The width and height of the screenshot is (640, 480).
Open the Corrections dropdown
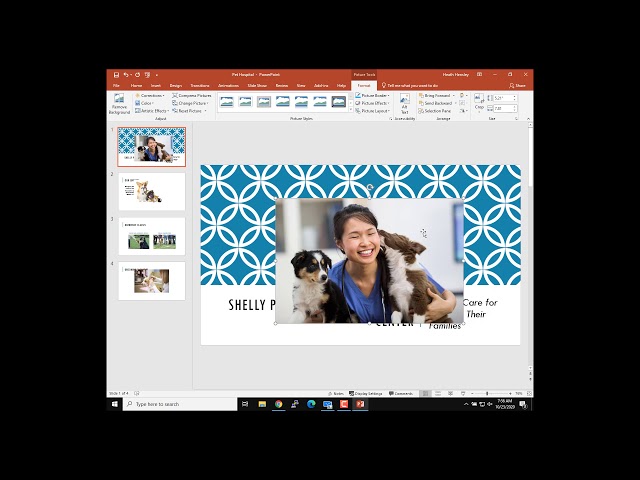pos(150,96)
